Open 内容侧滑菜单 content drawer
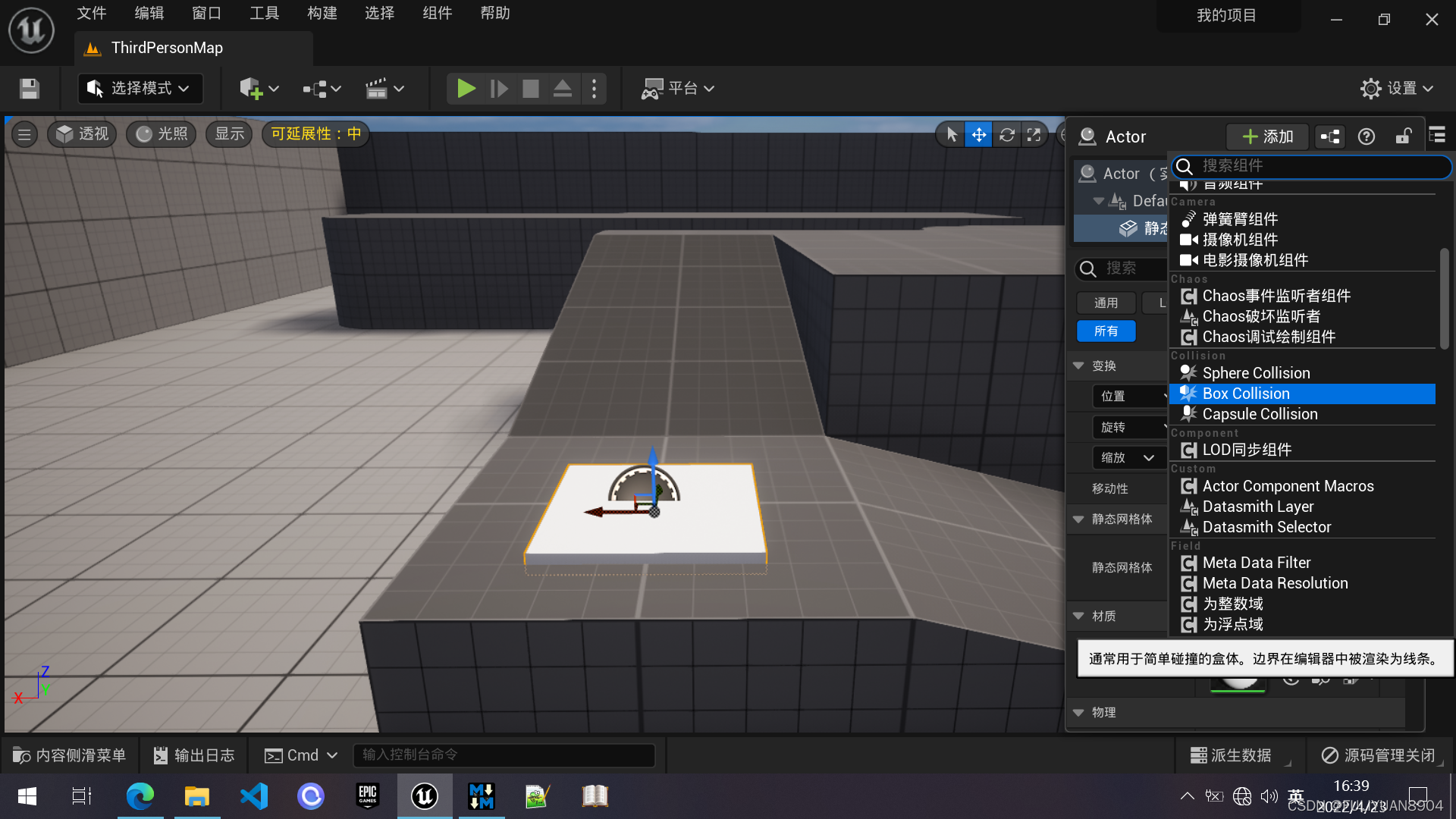This screenshot has width=1456, height=819. (x=69, y=755)
